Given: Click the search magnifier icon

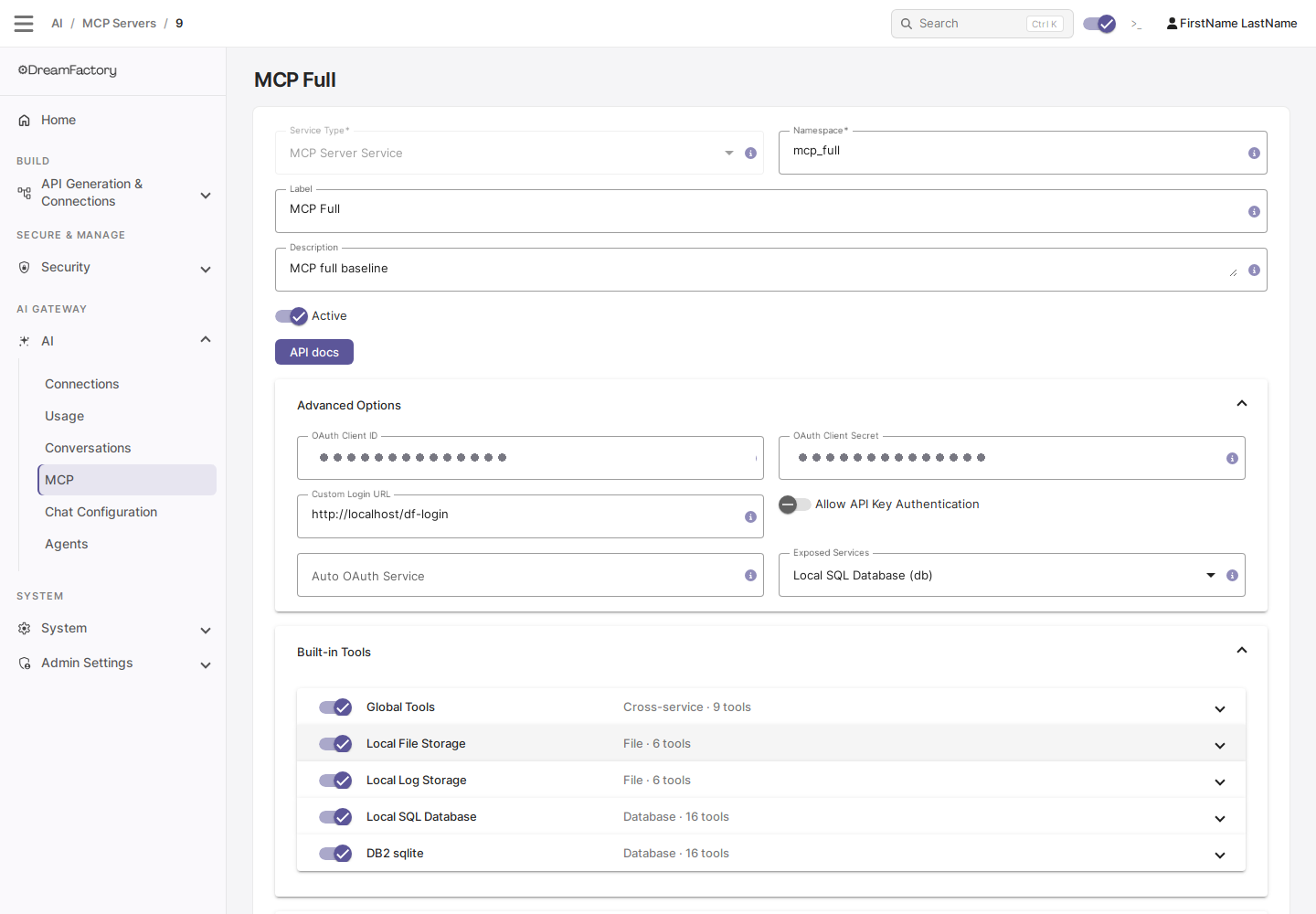Looking at the screenshot, I should (x=907, y=24).
